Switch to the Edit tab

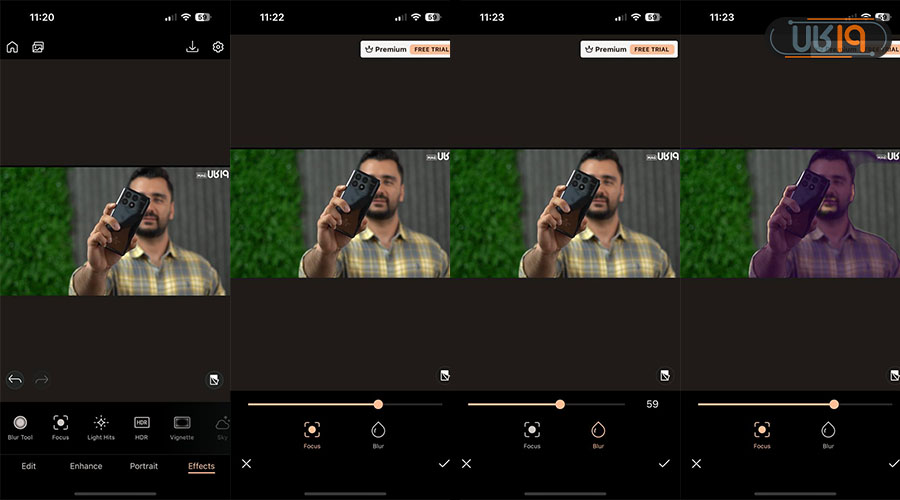click(29, 466)
